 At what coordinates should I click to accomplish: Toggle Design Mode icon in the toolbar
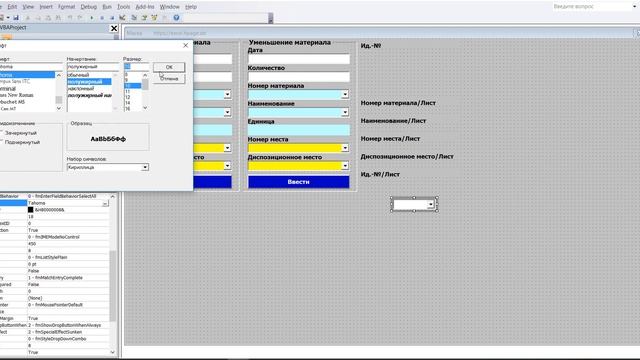(122, 18)
